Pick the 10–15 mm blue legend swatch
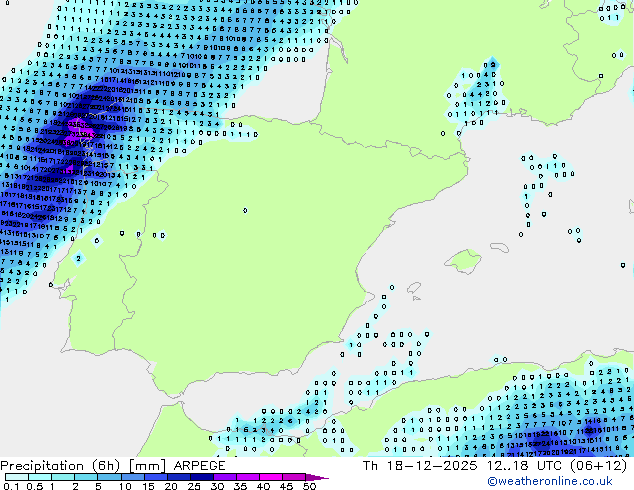The image size is (634, 490). click(x=132, y=477)
